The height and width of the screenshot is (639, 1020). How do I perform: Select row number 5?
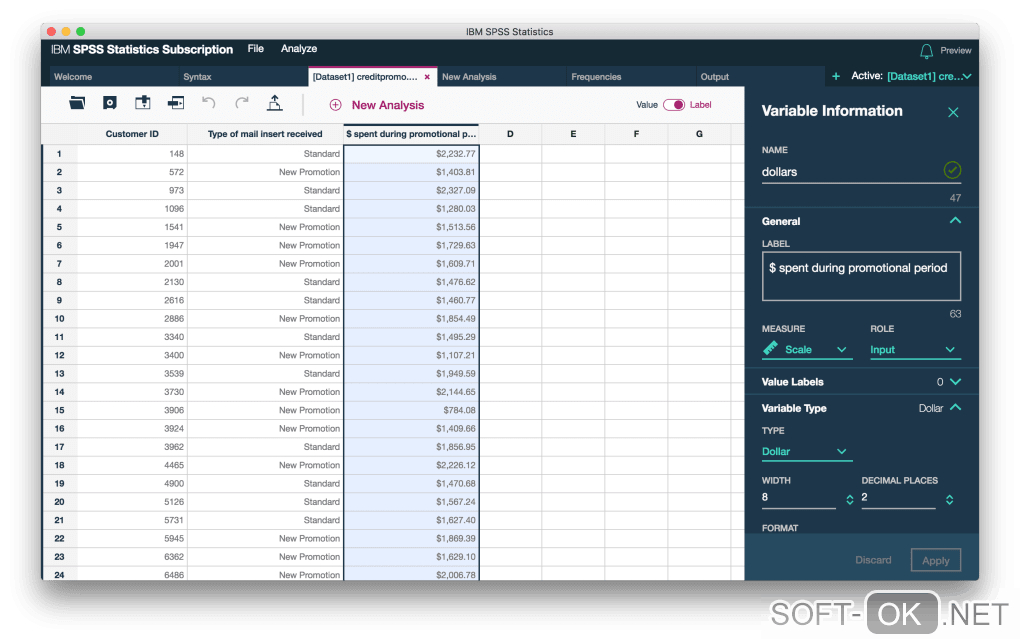[x=59, y=227]
